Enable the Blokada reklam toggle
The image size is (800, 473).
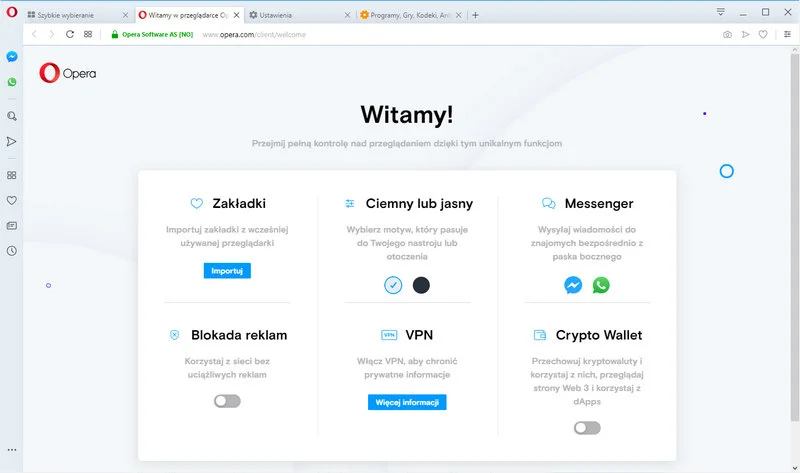click(227, 401)
